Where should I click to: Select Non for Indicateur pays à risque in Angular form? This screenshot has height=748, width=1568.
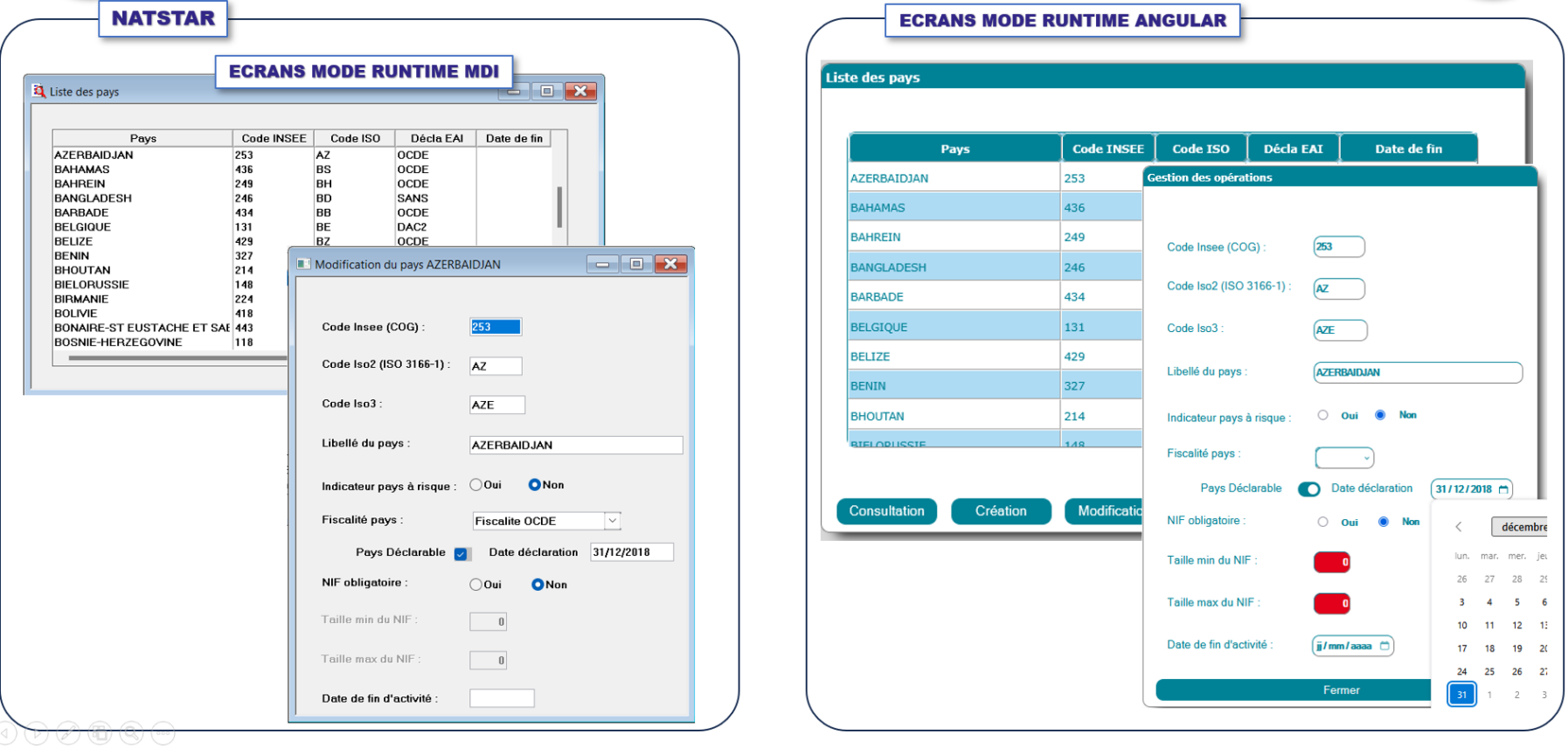(x=1380, y=415)
